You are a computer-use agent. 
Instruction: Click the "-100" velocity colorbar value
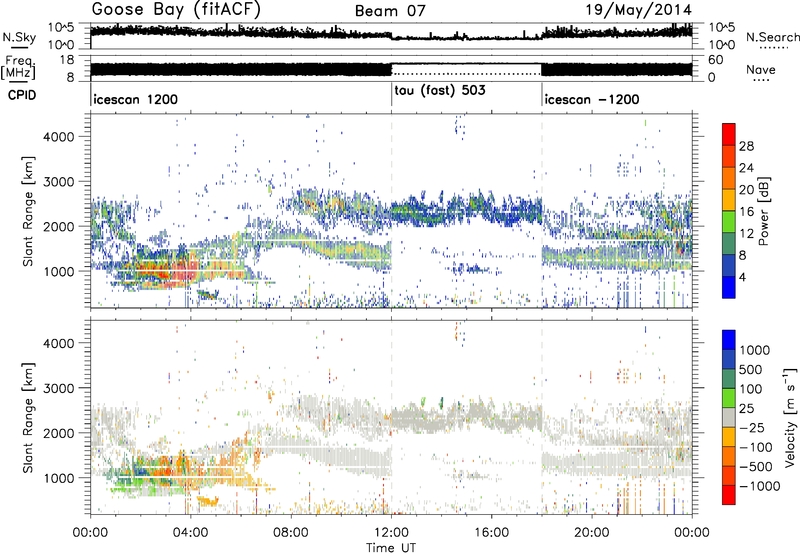click(756, 447)
